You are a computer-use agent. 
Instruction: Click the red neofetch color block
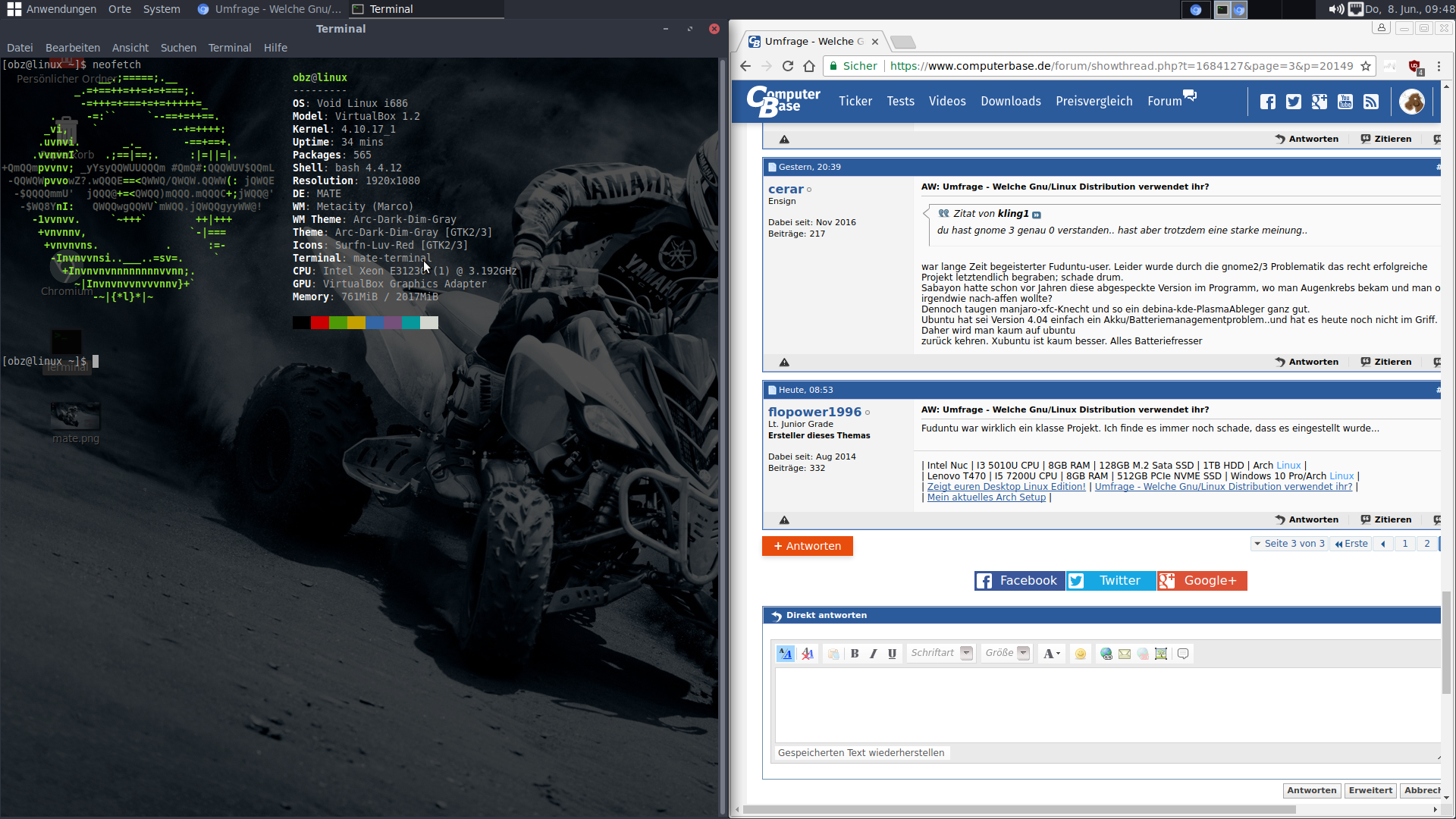click(x=319, y=323)
